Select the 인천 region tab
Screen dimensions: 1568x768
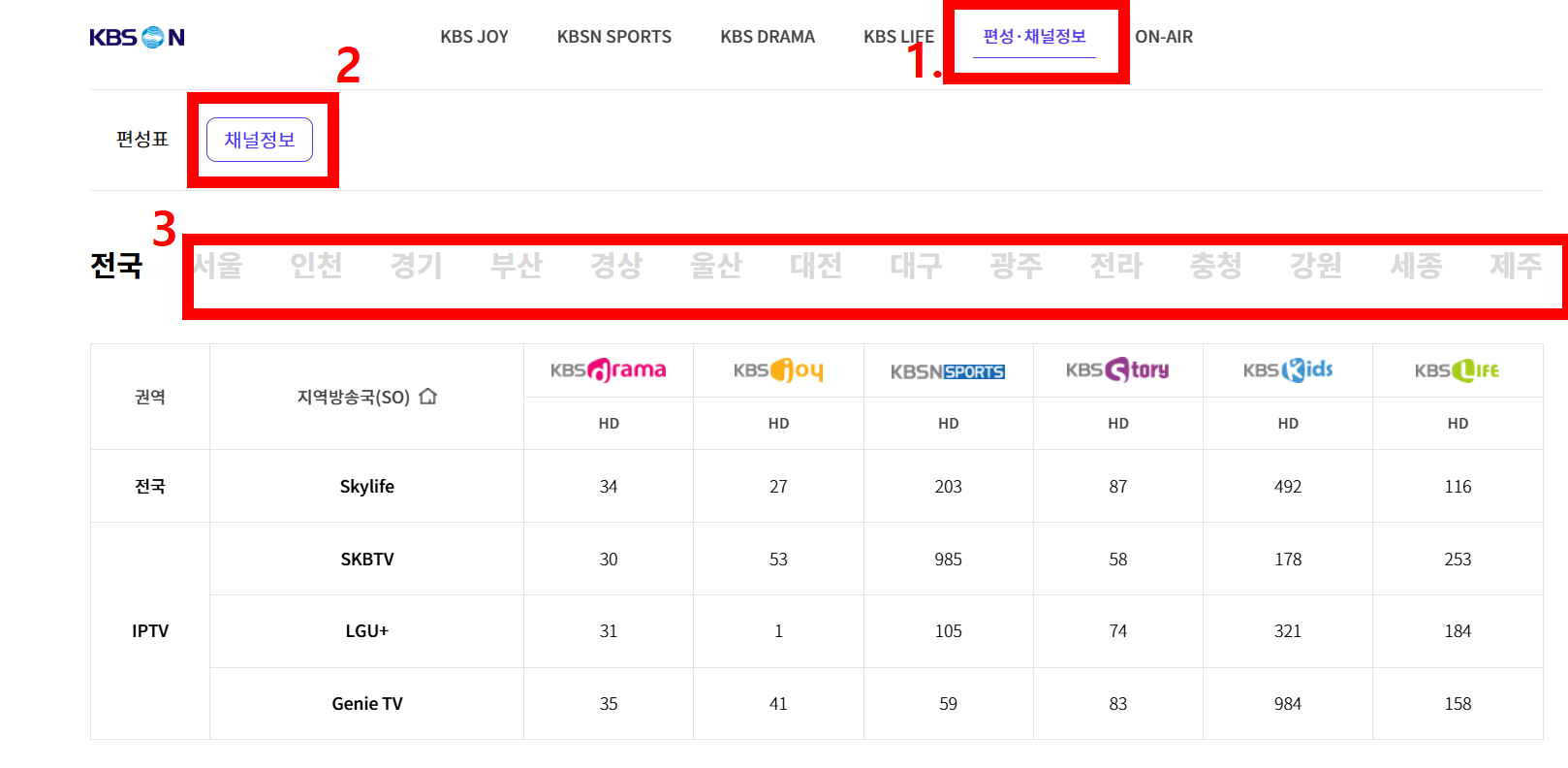317,265
